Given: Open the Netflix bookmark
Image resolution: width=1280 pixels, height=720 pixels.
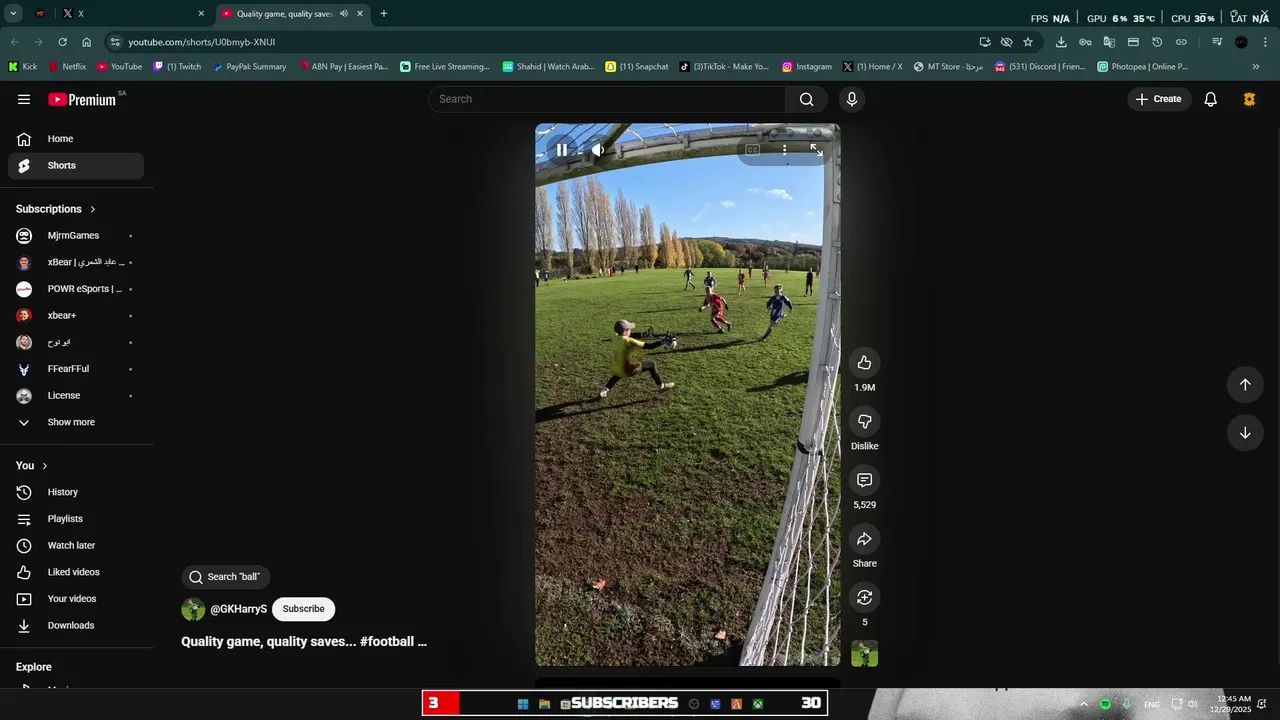Looking at the screenshot, I should (x=68, y=67).
